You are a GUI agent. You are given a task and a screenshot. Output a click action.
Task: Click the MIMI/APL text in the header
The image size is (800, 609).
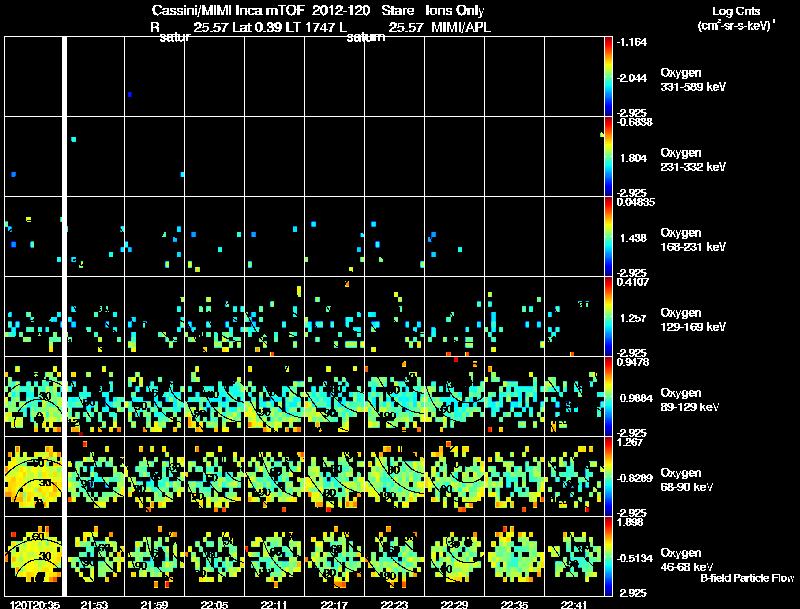(x=461, y=27)
